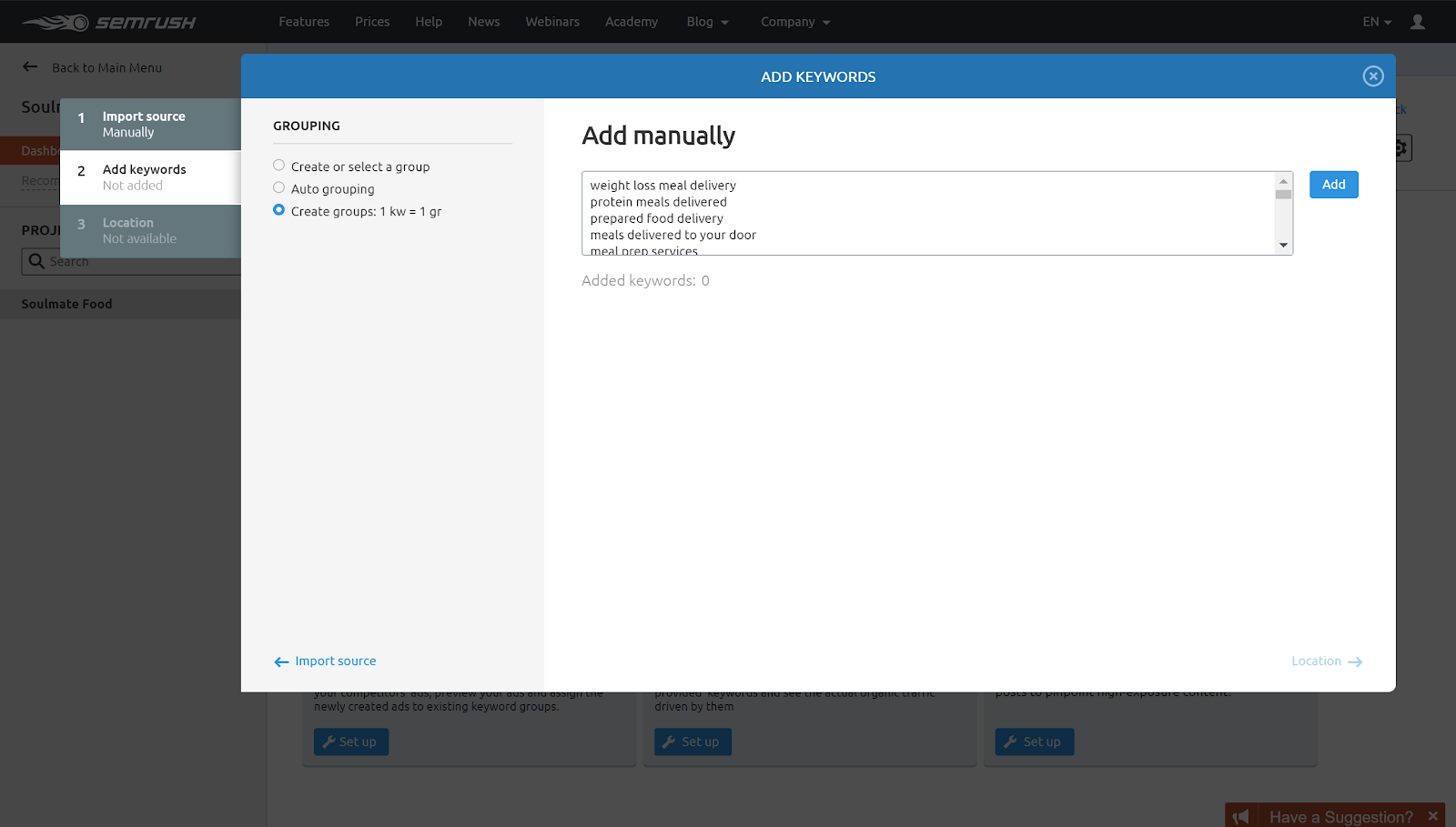Click the back arrow to Main Menu
Viewport: 1456px width, 827px height.
pos(30,66)
